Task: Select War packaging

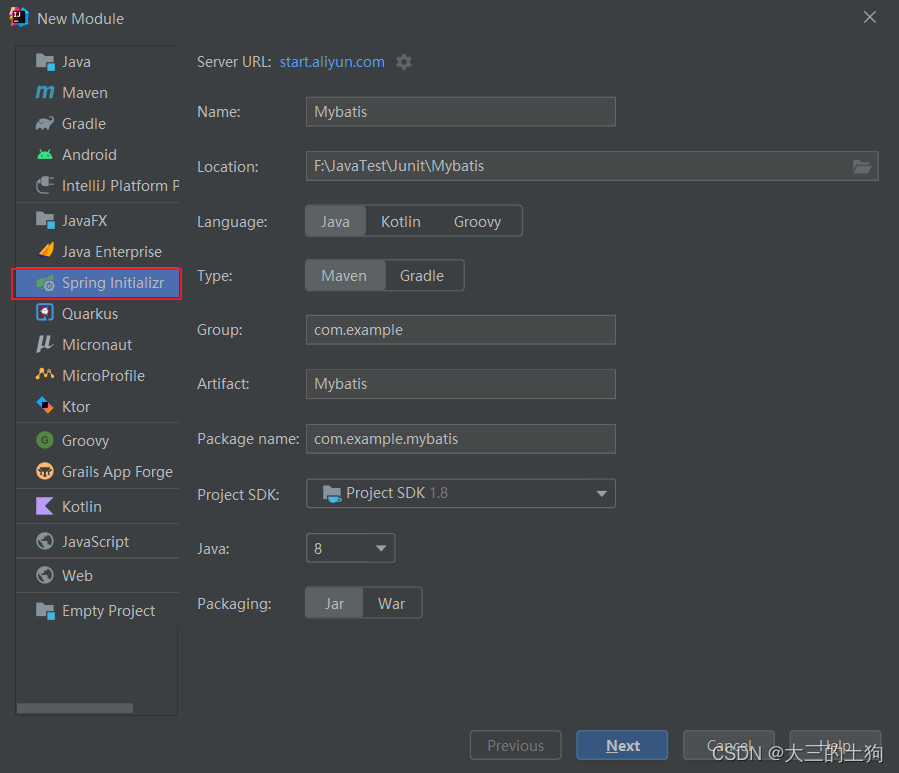Action: (392, 603)
